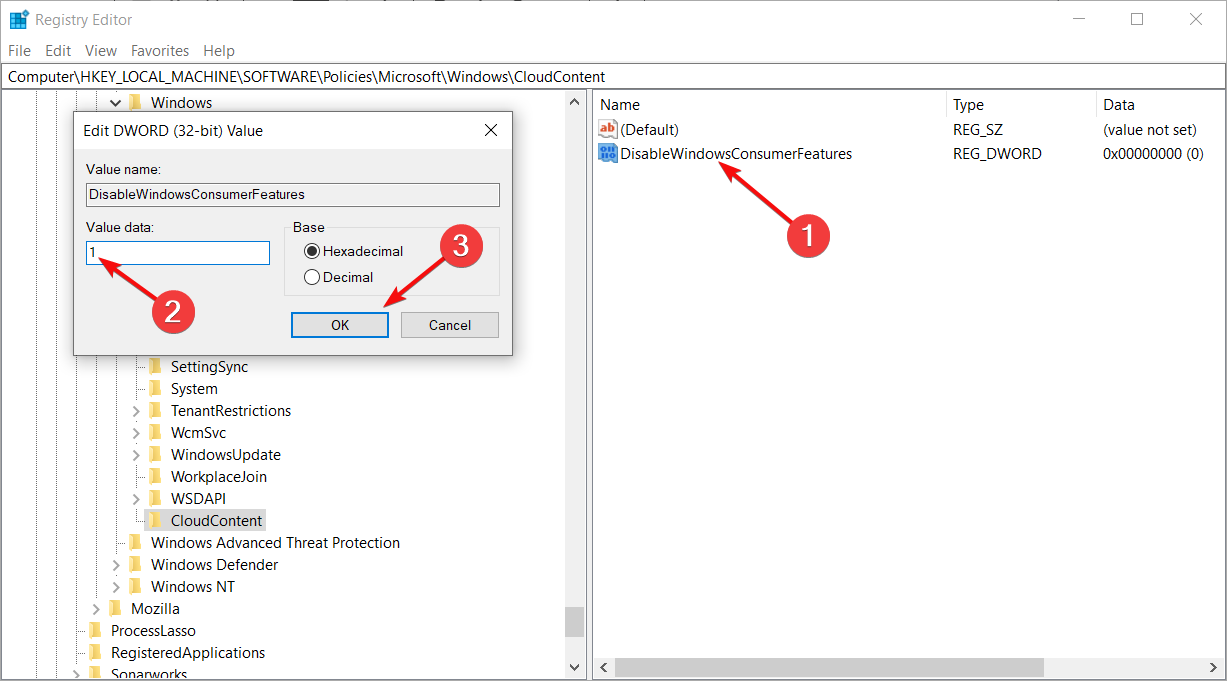1227x681 pixels.
Task: Click the values pane scroll left arrow
Action: (x=603, y=666)
